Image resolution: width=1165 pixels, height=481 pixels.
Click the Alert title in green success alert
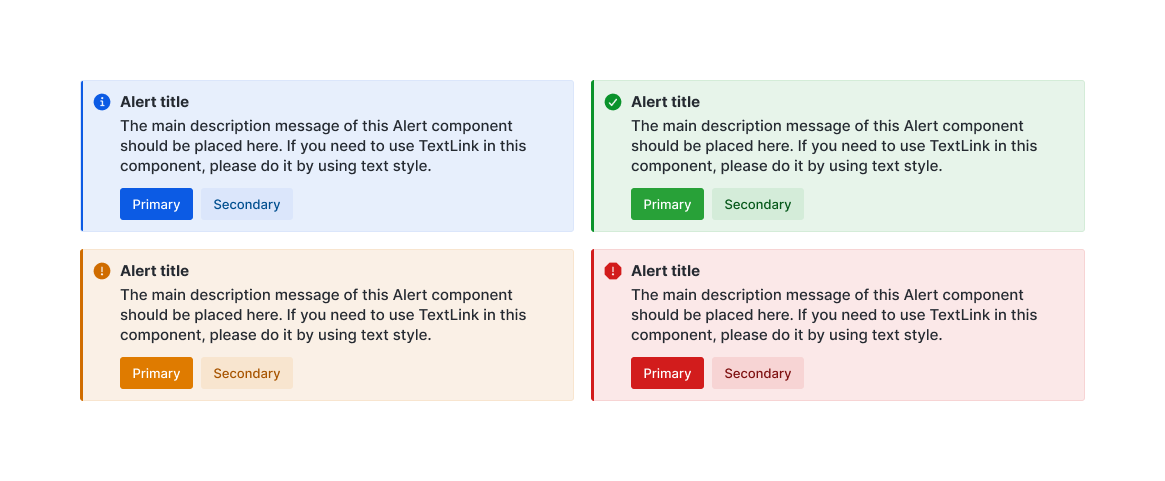tap(665, 102)
